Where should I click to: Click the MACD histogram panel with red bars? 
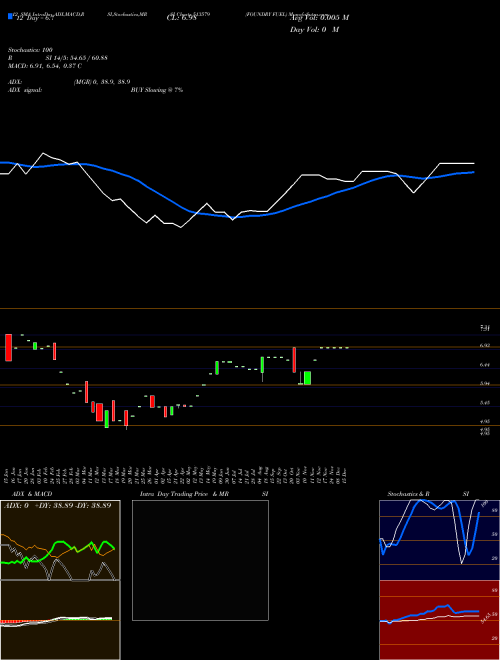[x=60, y=620]
